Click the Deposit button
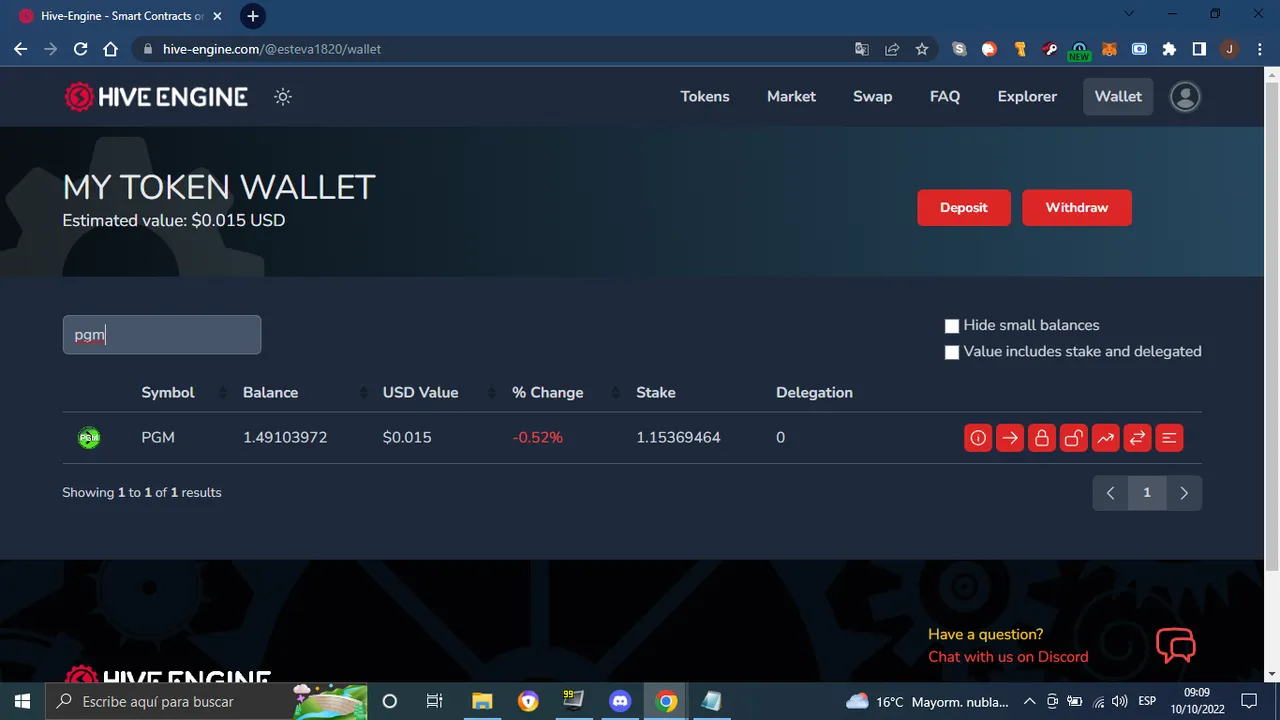The image size is (1280, 720). [964, 208]
